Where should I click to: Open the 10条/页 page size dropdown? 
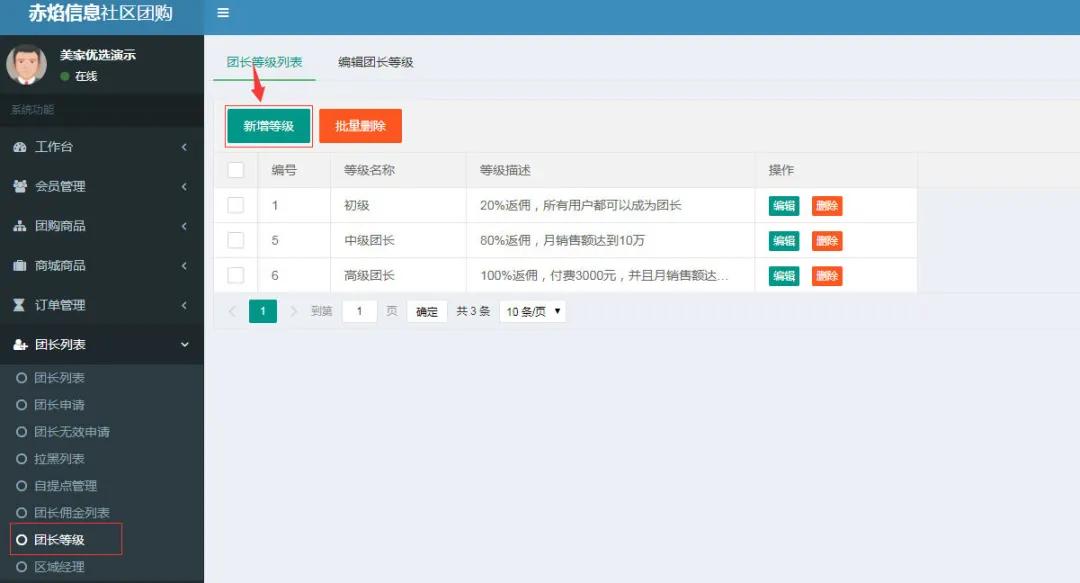[532, 311]
